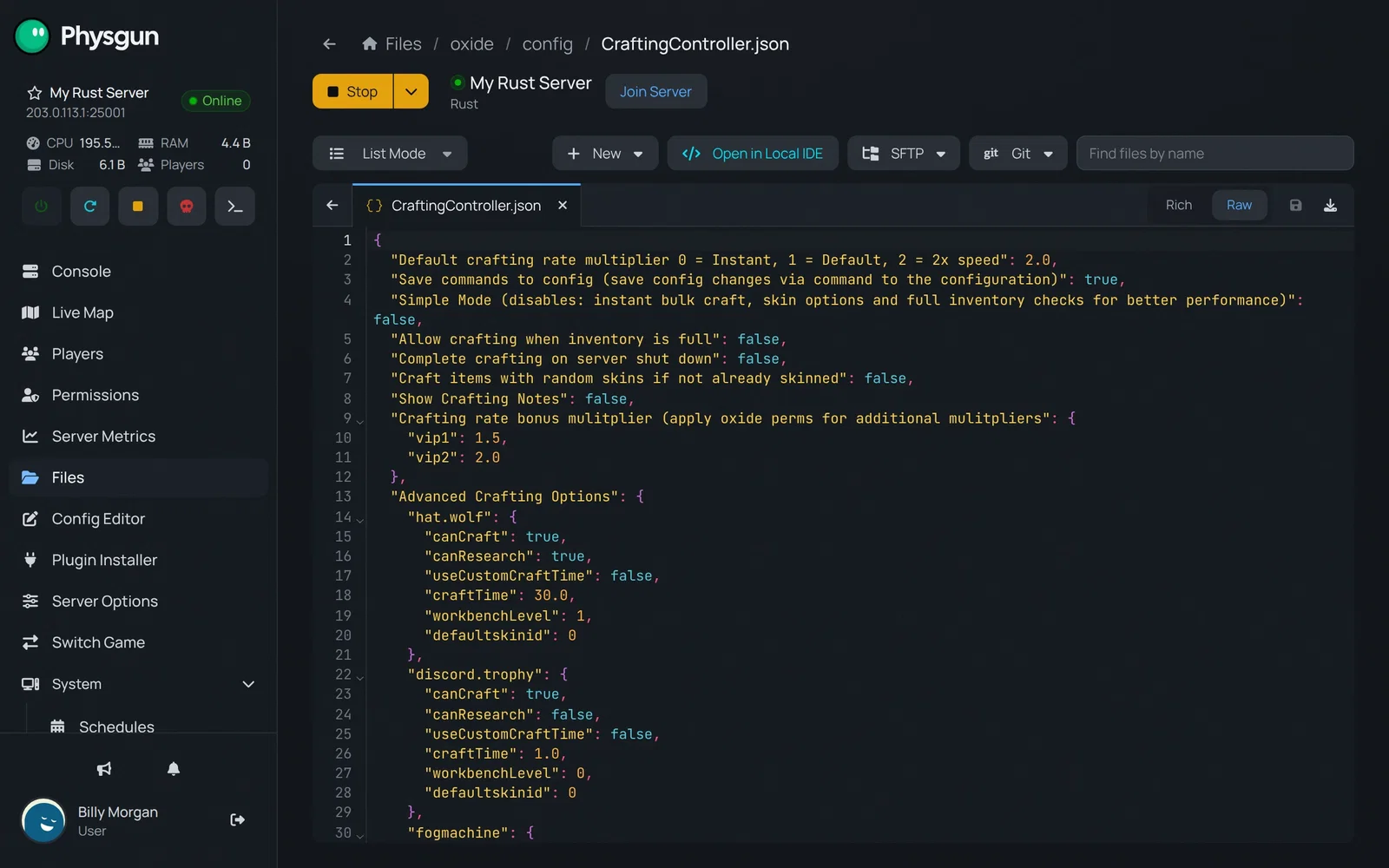Open the SFTP dropdown
This screenshot has width=1389, height=868.
click(x=904, y=154)
